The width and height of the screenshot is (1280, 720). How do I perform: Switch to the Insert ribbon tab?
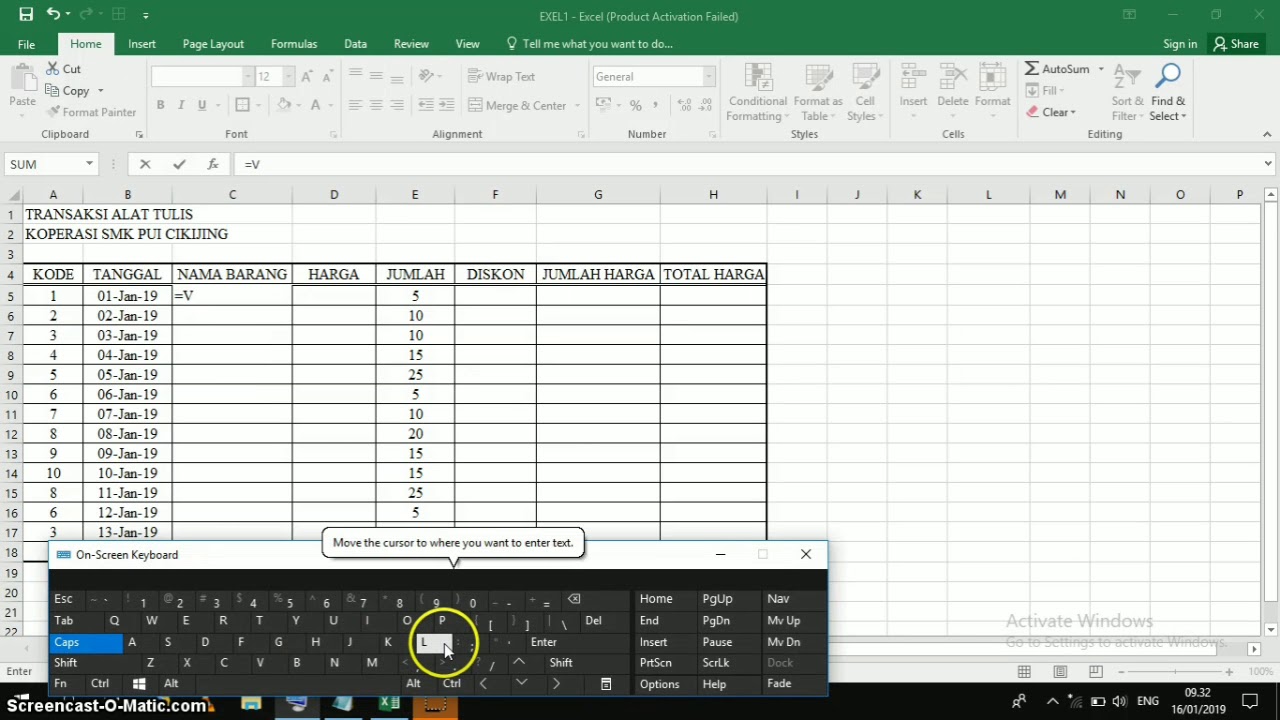click(142, 44)
